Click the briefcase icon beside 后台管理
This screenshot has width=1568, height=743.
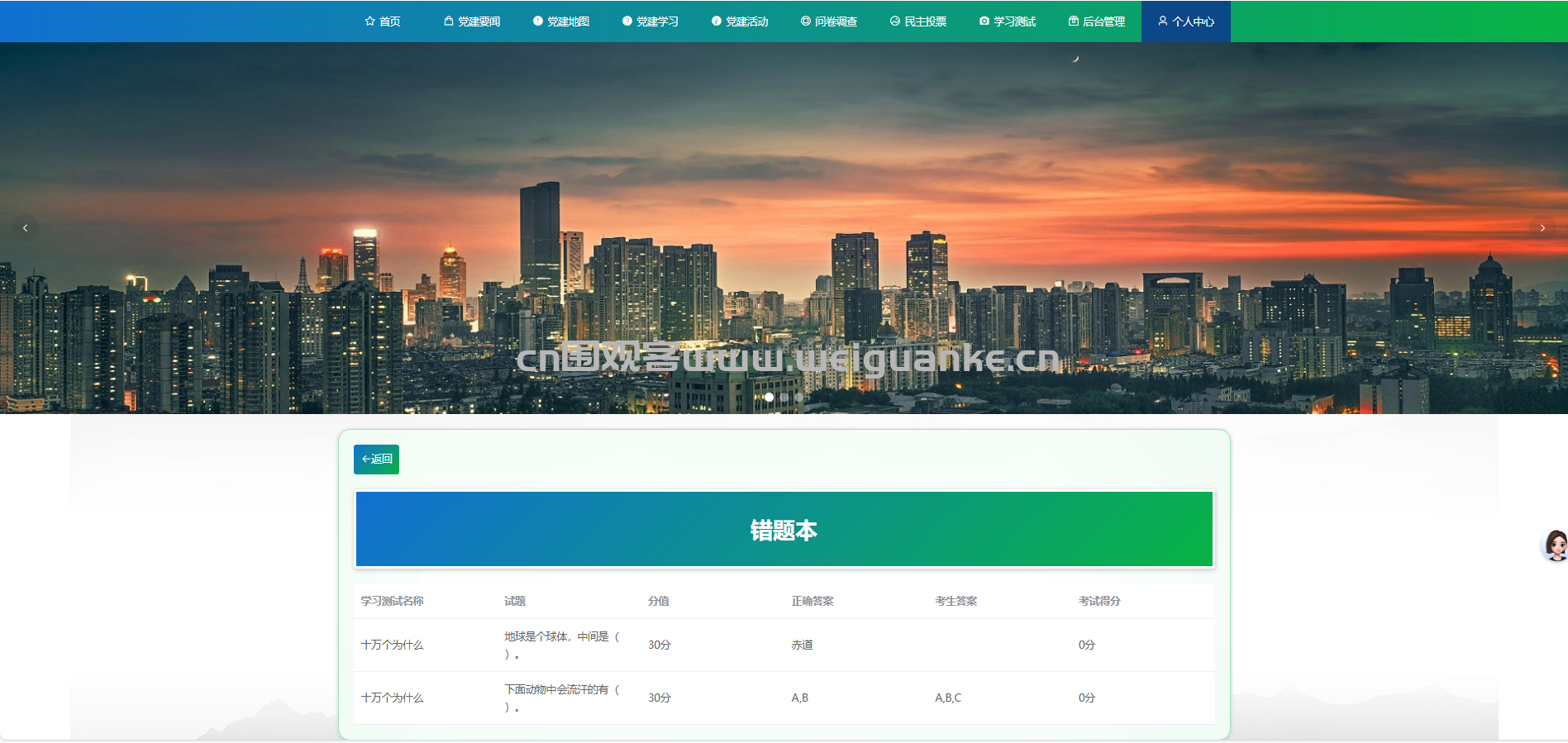tap(1074, 21)
